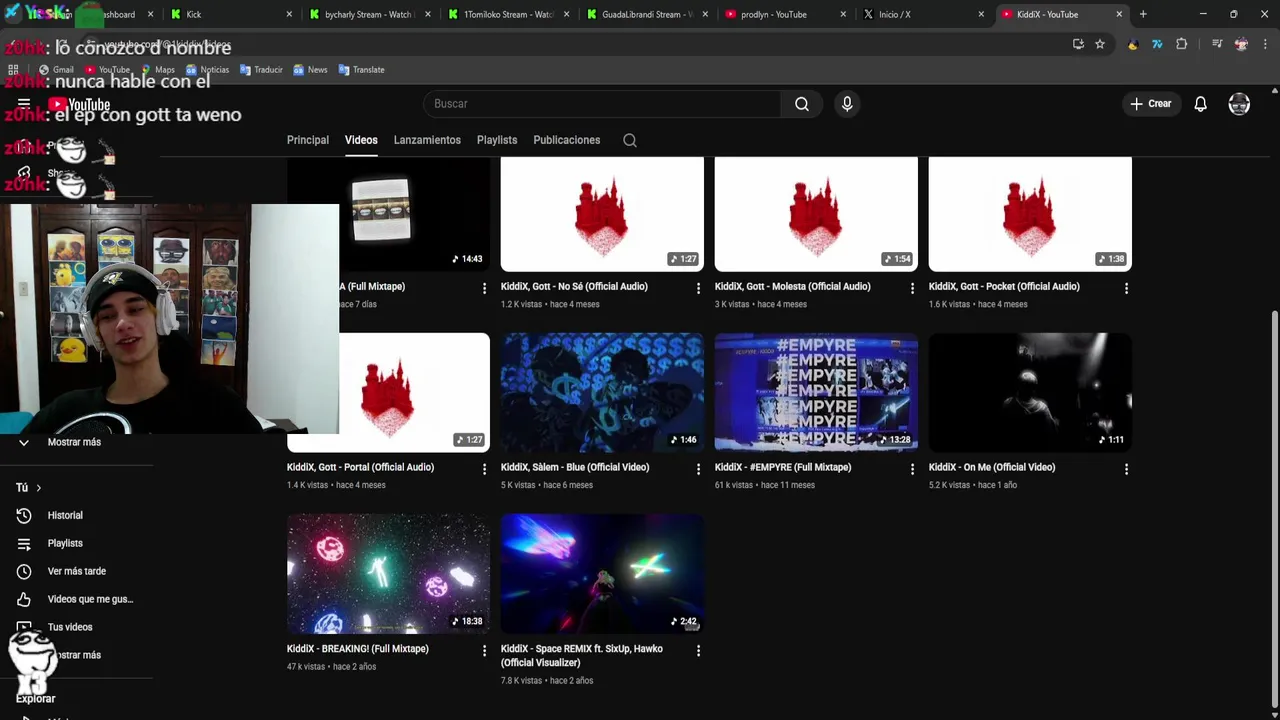The height and width of the screenshot is (720, 1280).
Task: Open a new browser tab
Action: point(1143,14)
